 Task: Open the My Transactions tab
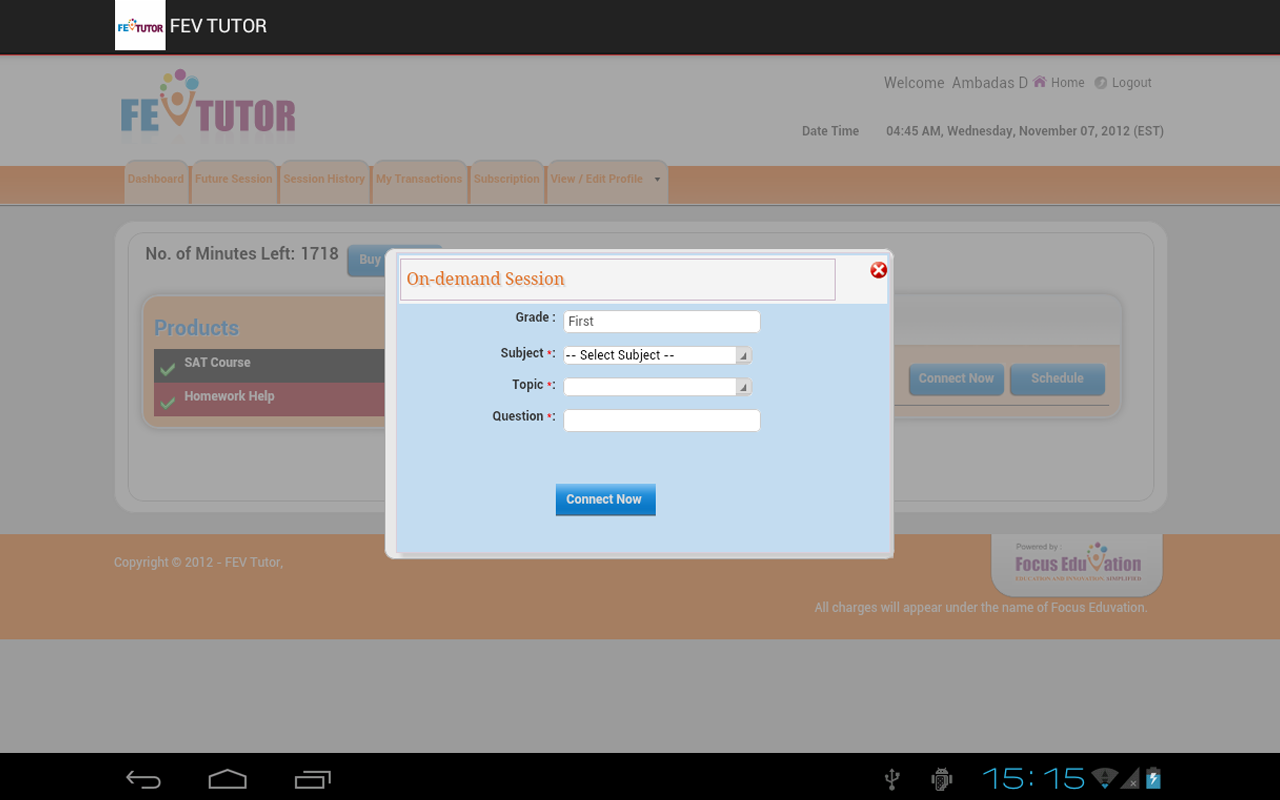(419, 178)
